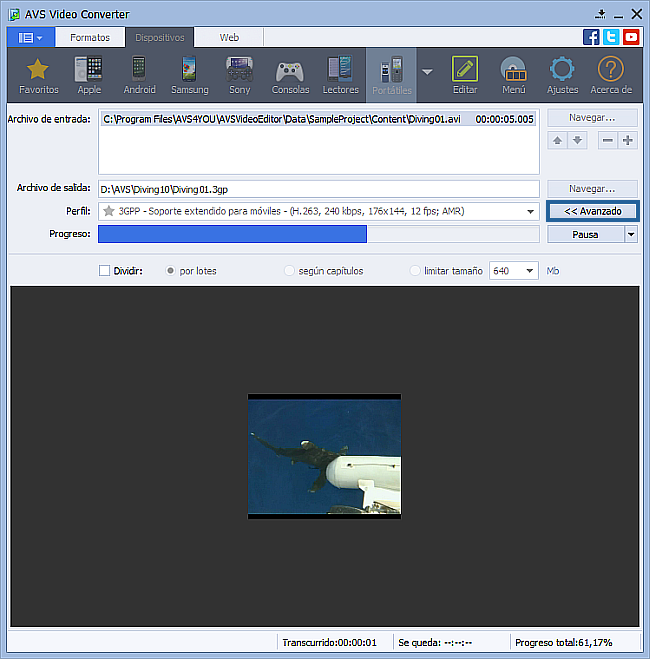Expand the Perfil dropdown list

coord(530,212)
